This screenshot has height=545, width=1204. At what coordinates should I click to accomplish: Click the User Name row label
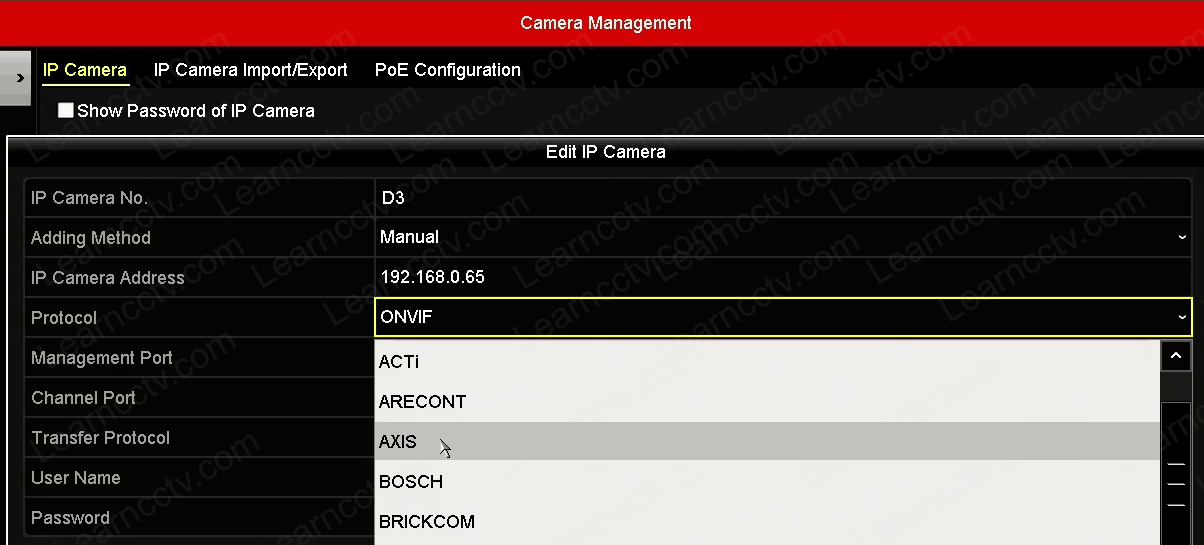pyautogui.click(x=76, y=478)
